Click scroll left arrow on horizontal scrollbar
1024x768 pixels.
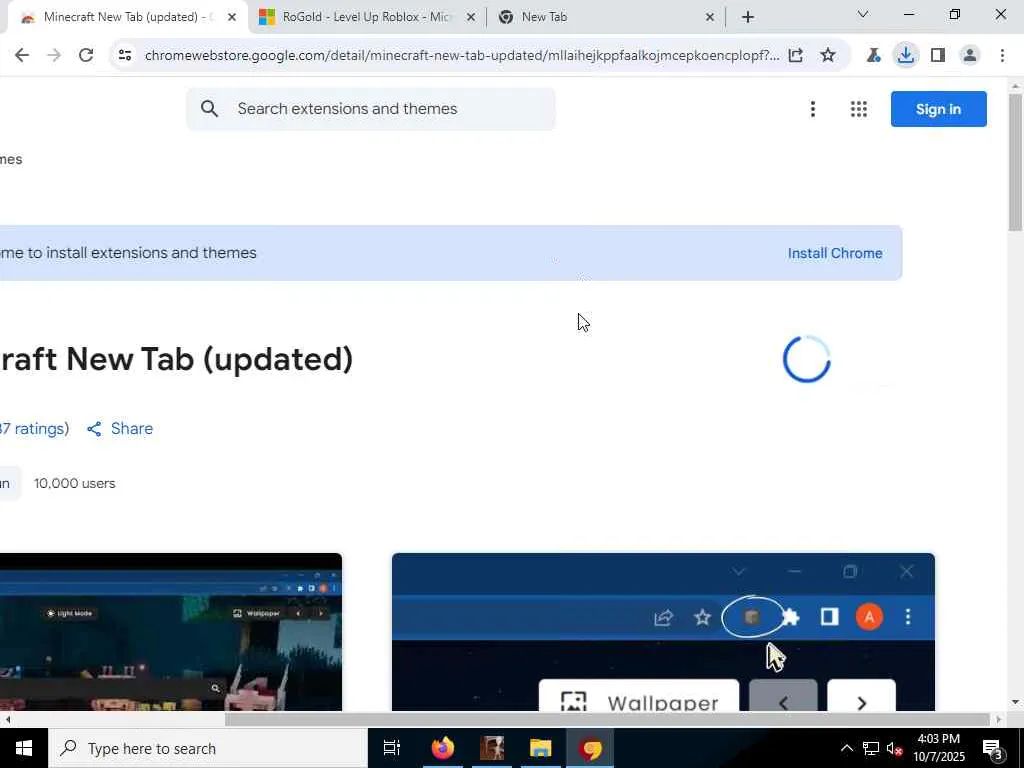click(x=7, y=720)
